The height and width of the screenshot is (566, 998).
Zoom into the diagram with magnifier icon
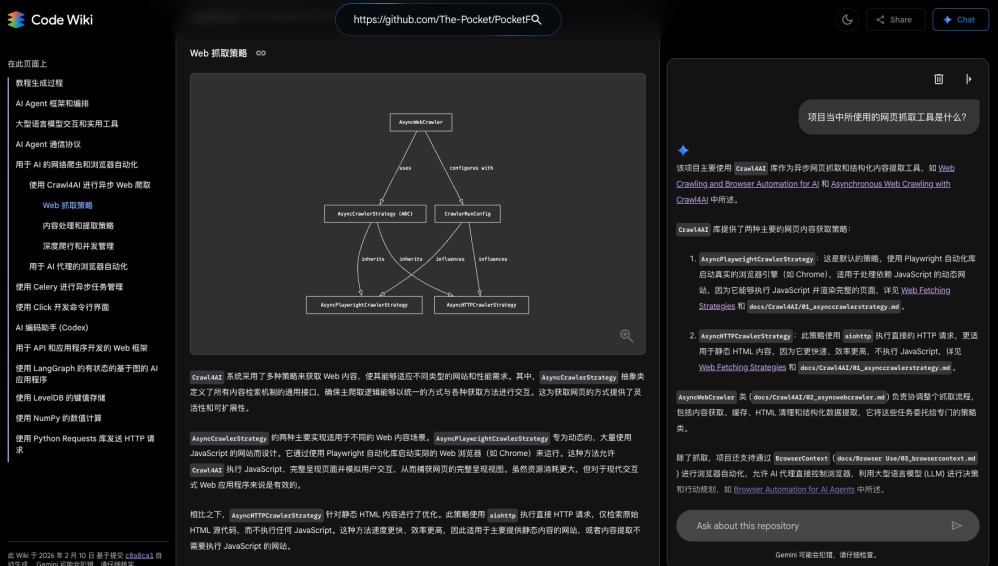pos(626,336)
